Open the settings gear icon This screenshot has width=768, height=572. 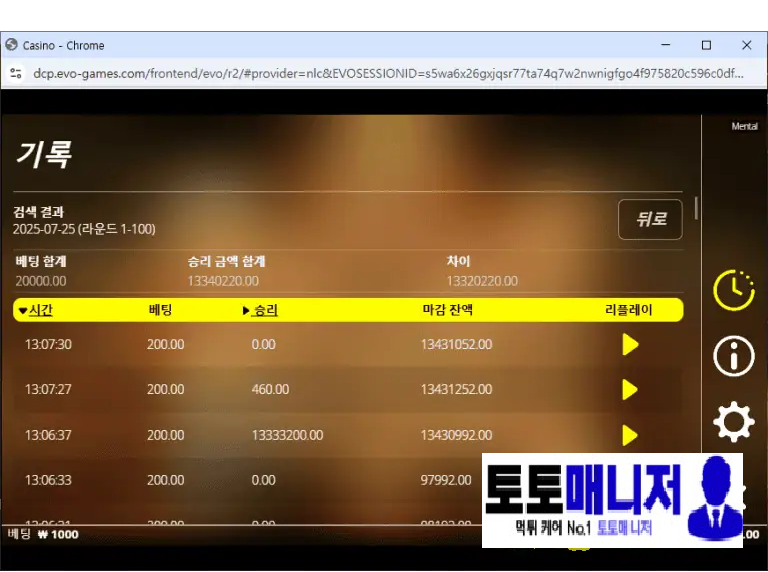(733, 423)
